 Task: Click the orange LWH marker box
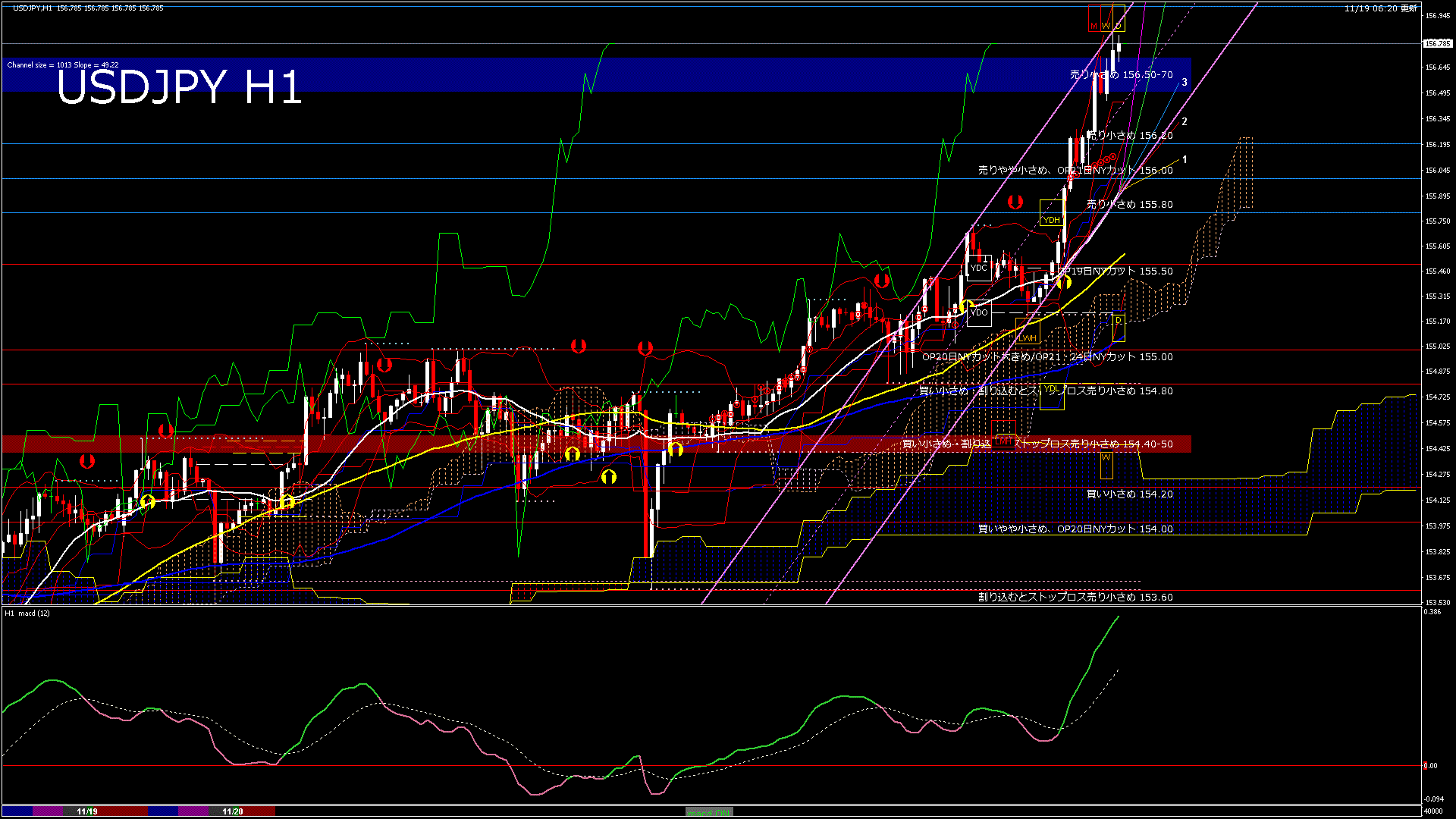tap(1028, 337)
